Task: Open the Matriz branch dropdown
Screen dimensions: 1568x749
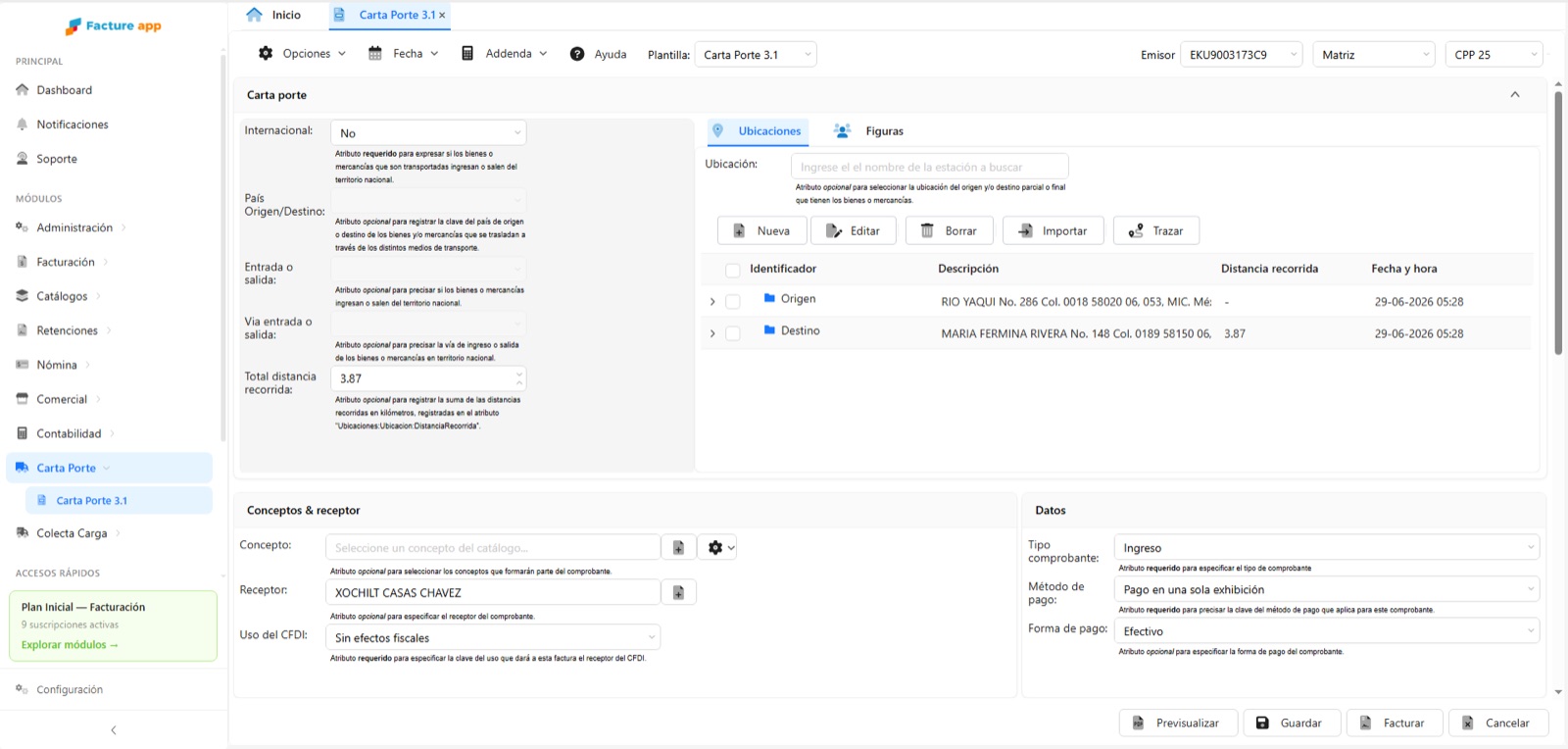Action: pyautogui.click(x=1374, y=55)
